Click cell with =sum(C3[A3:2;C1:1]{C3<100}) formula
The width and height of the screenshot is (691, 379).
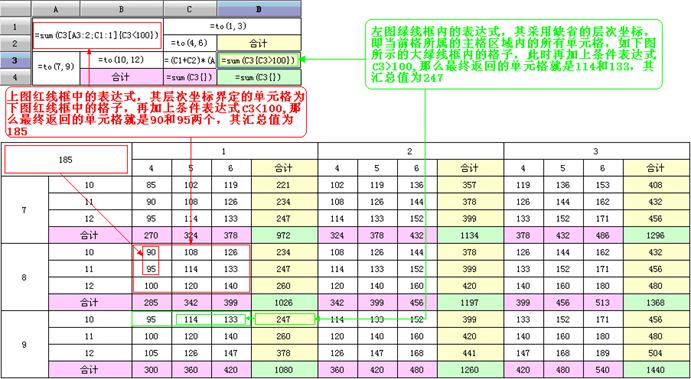97,35
